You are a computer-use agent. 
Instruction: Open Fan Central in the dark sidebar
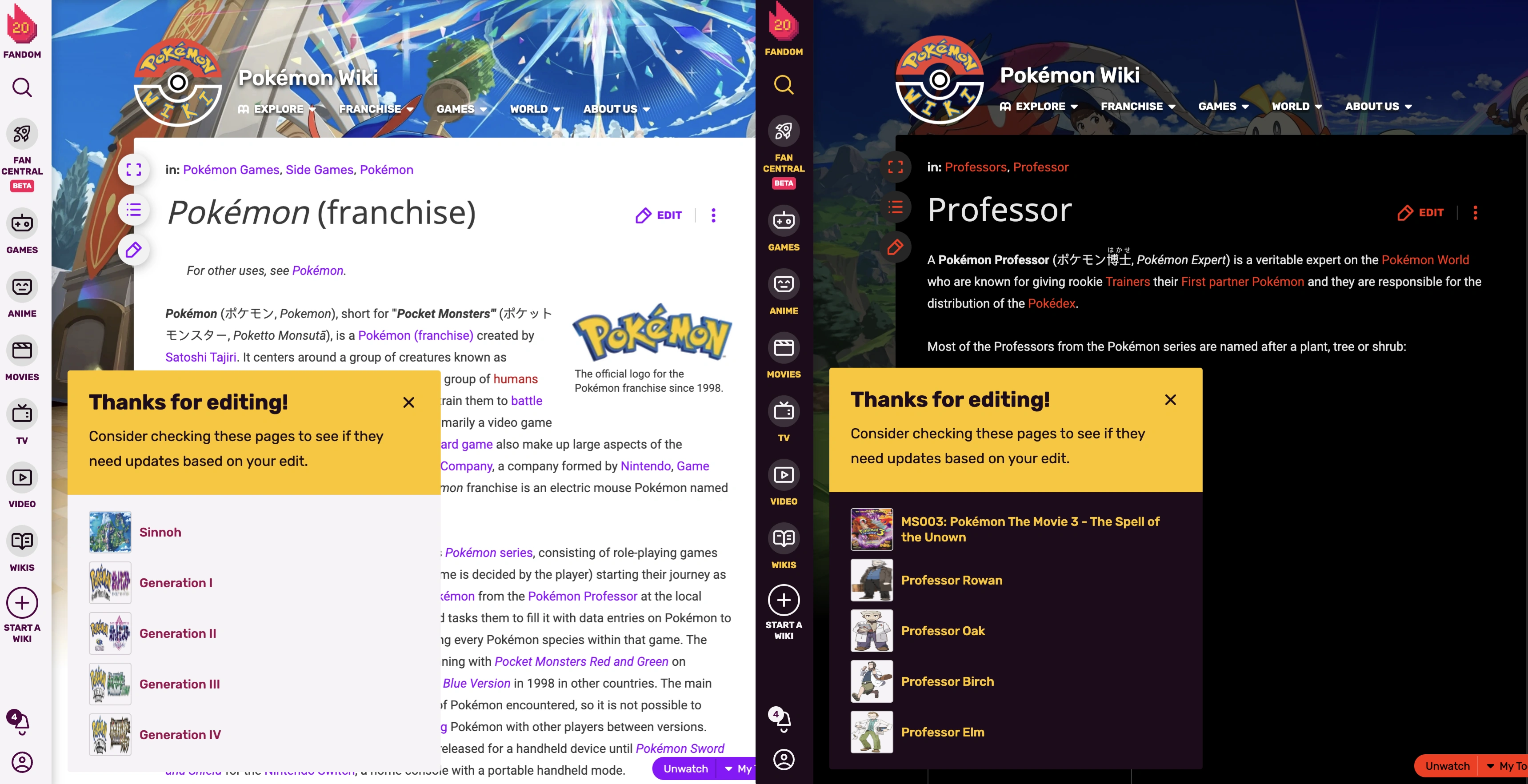click(x=784, y=131)
